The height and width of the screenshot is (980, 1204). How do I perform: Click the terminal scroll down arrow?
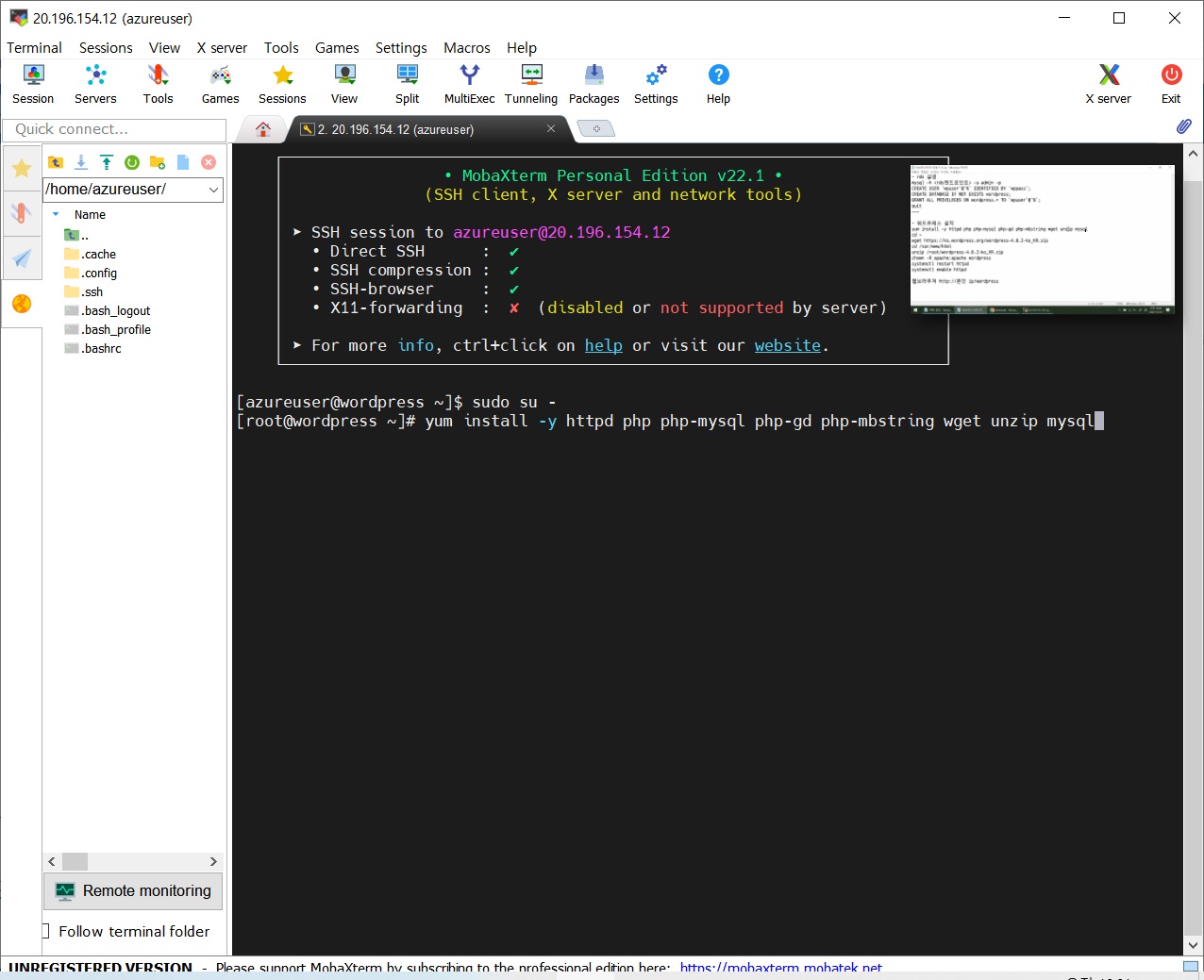click(x=1193, y=944)
